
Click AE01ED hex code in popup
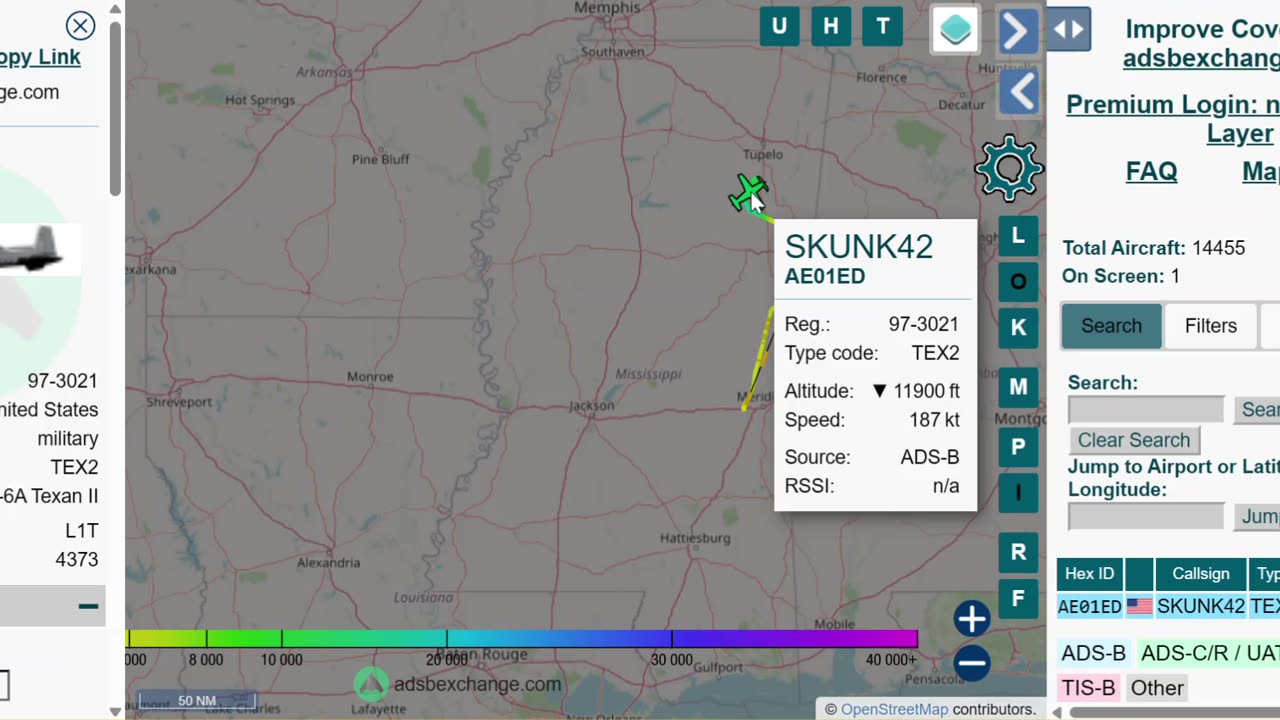[825, 277]
